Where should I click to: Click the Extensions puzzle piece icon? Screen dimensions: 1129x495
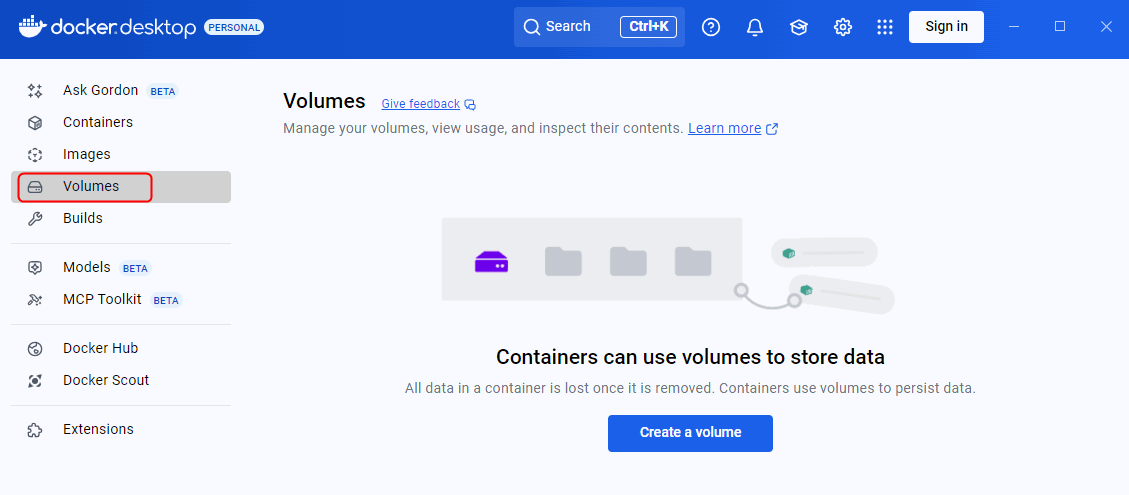(x=35, y=430)
